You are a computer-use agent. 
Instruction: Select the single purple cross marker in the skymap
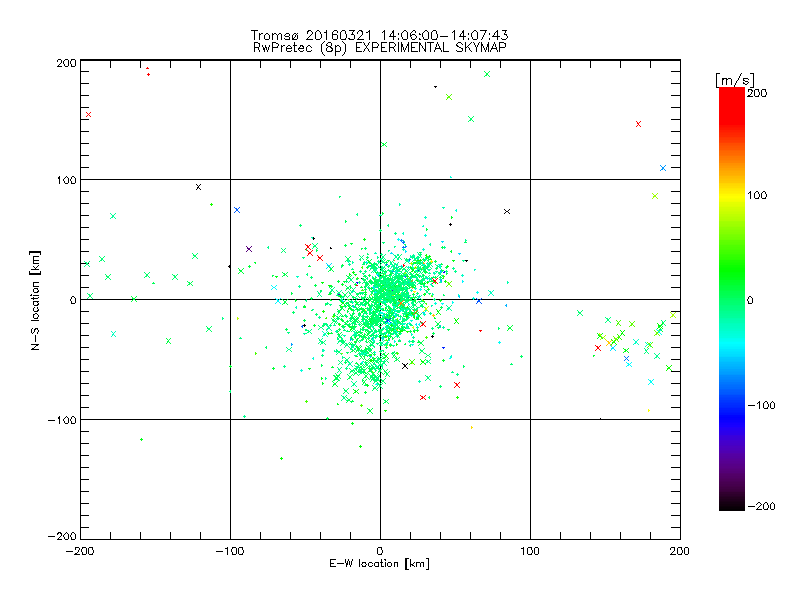[x=249, y=249]
